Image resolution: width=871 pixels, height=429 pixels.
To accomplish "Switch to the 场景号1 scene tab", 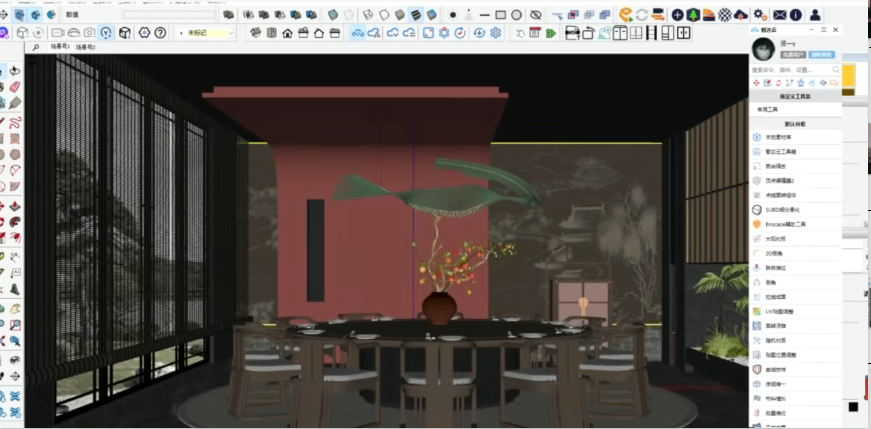I will (59, 47).
